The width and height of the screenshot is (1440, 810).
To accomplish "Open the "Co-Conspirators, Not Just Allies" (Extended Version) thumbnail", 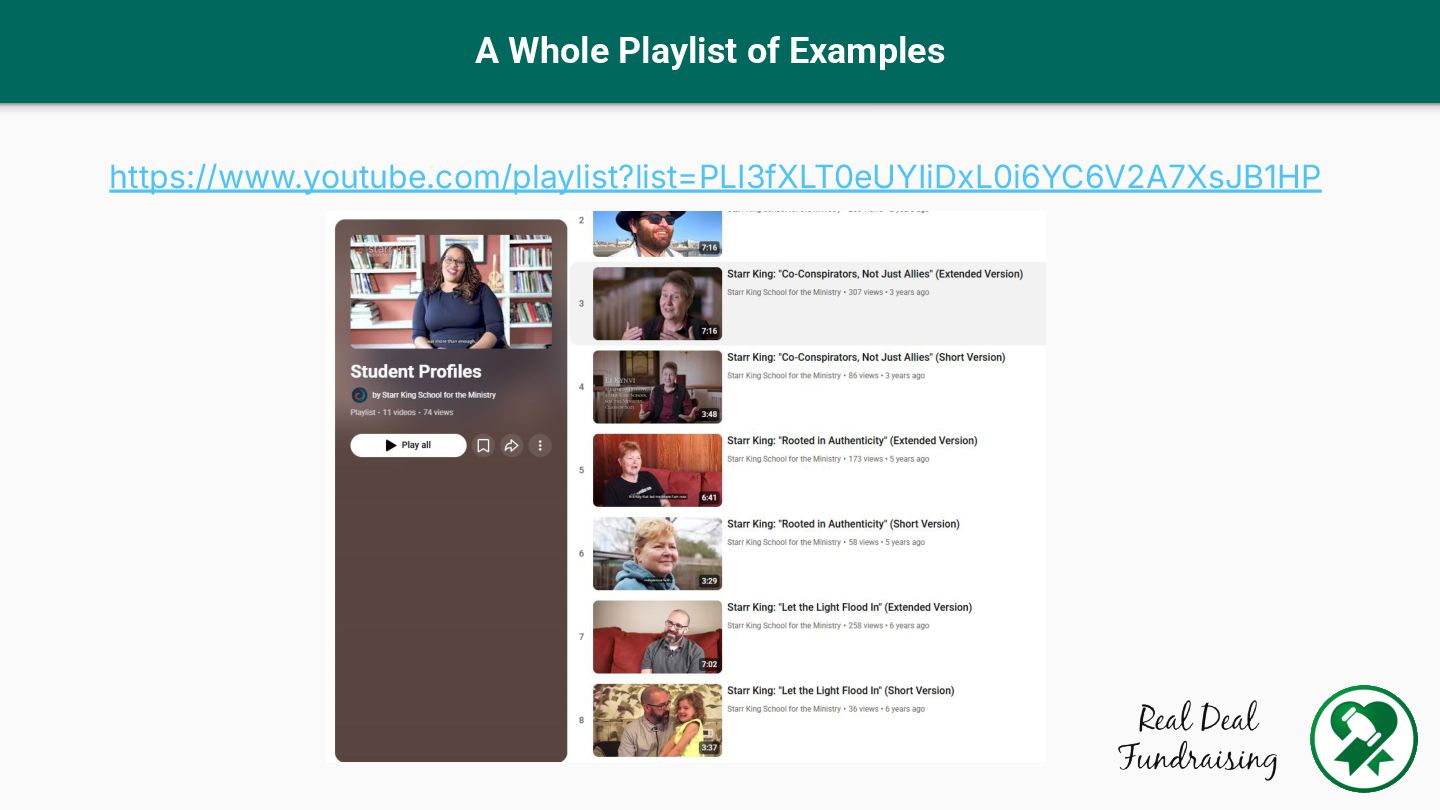I will [x=657, y=304].
